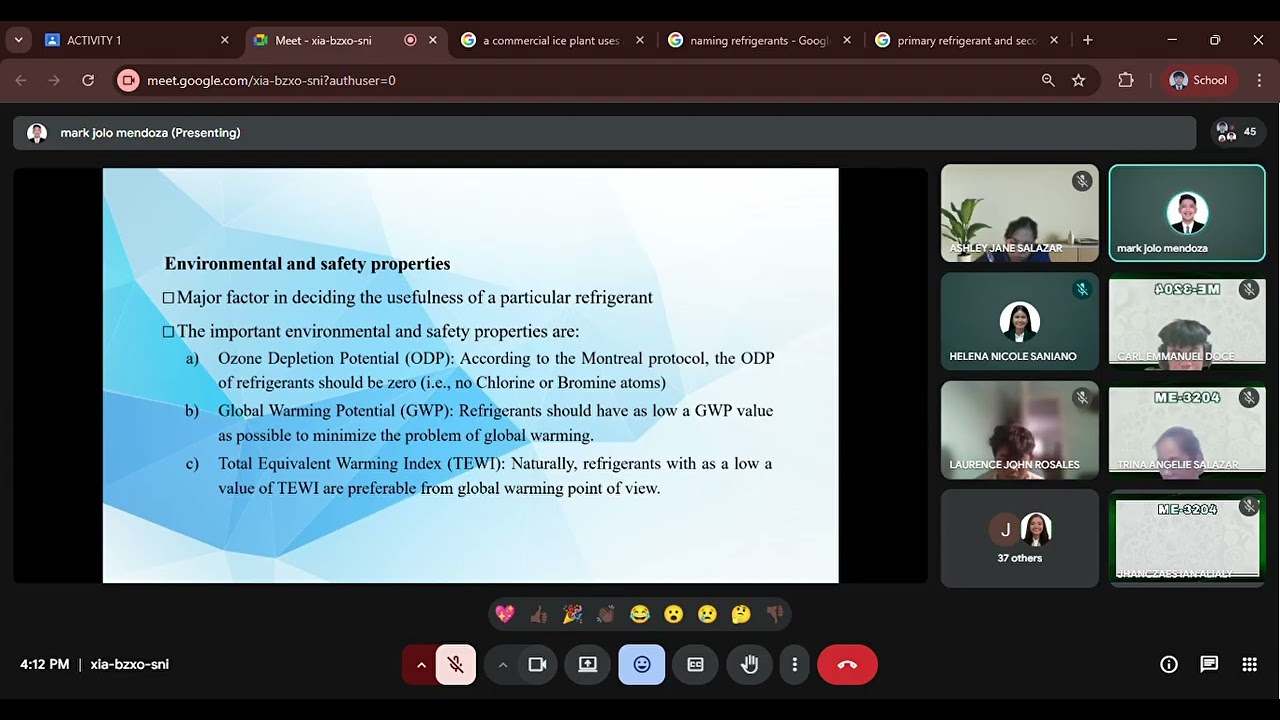Screen dimensions: 1280x720
Task: Open the chat panel icon
Action: tap(1209, 664)
